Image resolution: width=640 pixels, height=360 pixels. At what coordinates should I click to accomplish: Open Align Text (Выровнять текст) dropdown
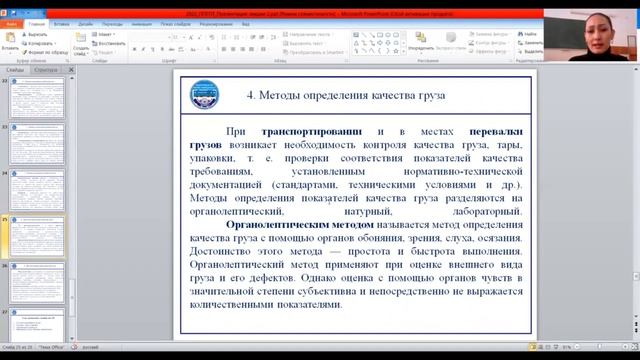[304, 43]
